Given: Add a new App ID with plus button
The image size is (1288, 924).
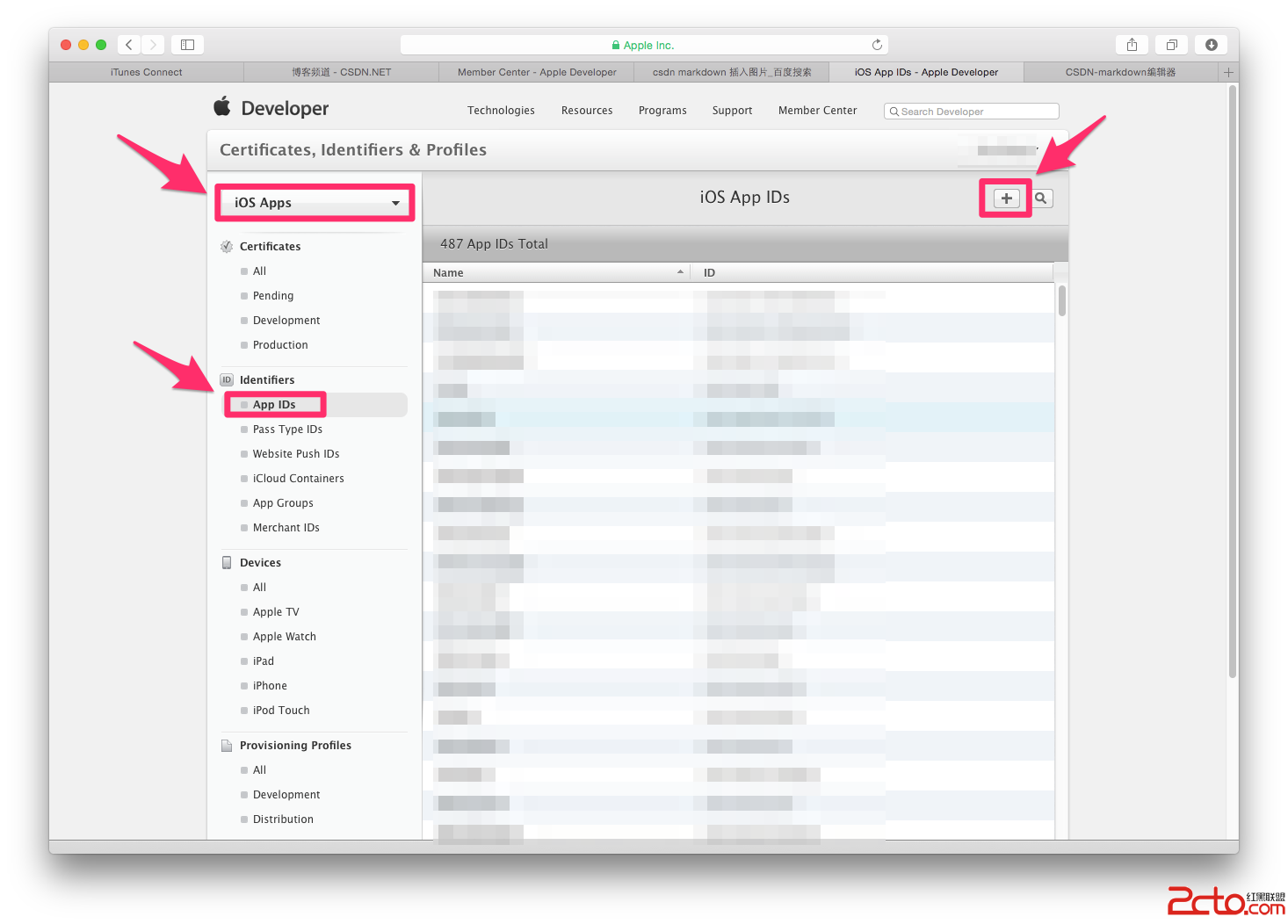Looking at the screenshot, I should 1007,199.
